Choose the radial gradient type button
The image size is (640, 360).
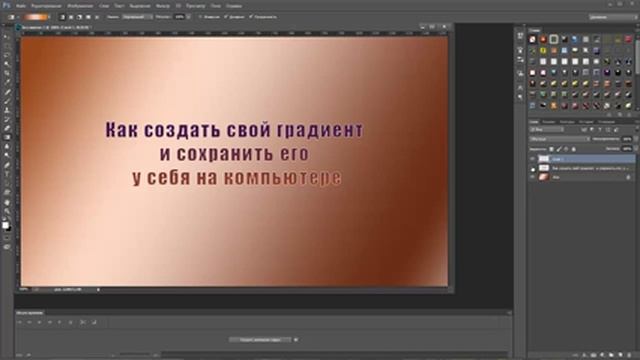pyautogui.click(x=71, y=17)
